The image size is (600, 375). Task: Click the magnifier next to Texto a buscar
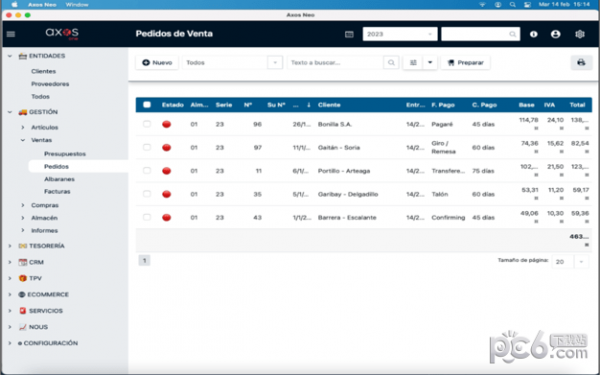point(391,62)
